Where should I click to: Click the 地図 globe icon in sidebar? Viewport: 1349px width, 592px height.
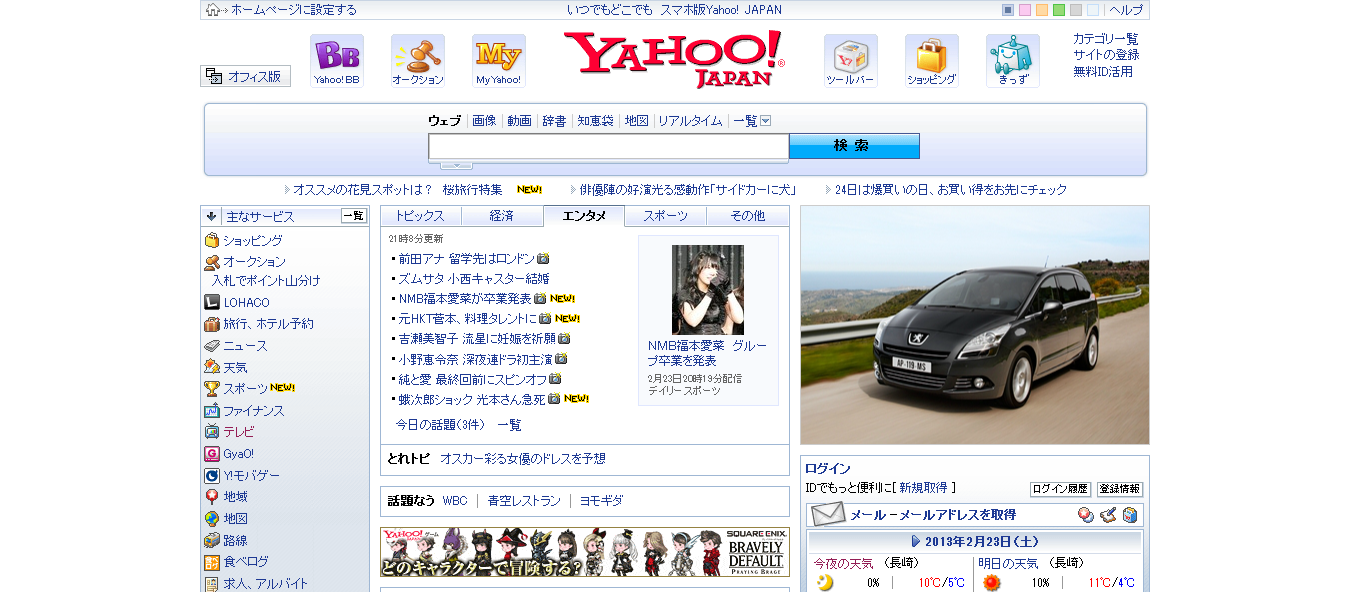tap(212, 519)
